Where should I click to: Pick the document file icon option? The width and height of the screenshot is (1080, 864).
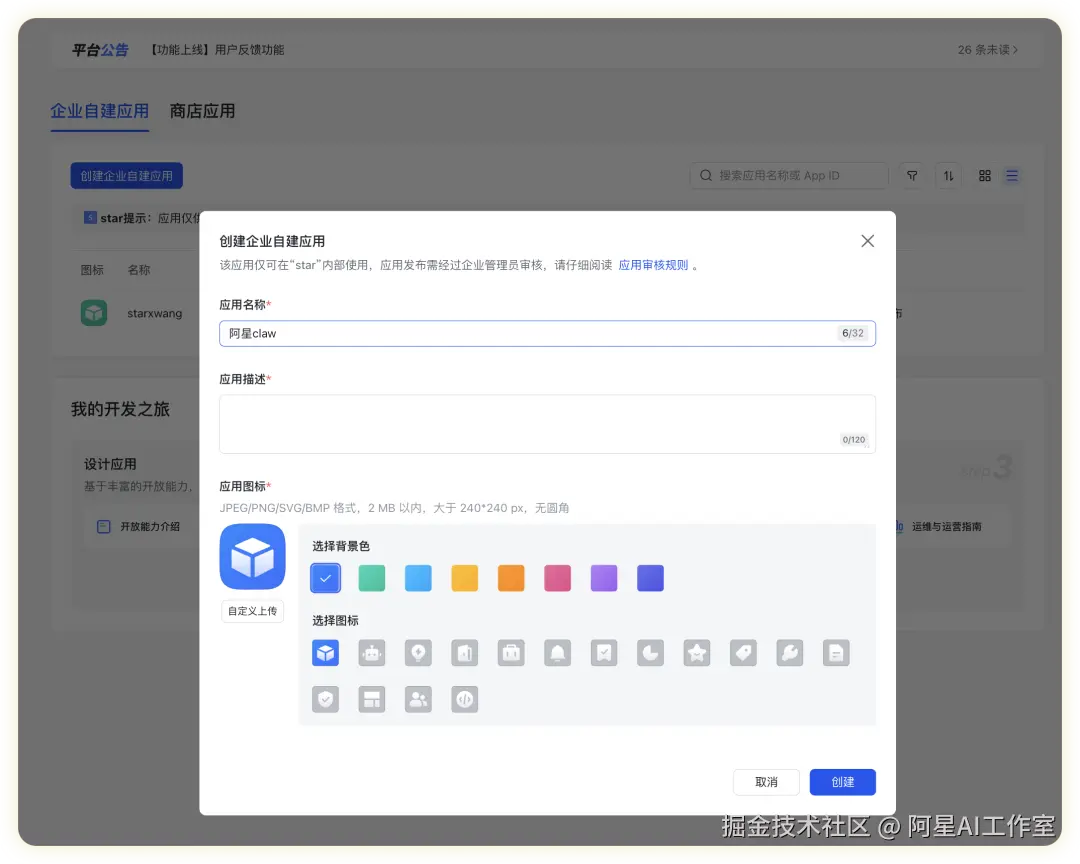coord(836,652)
